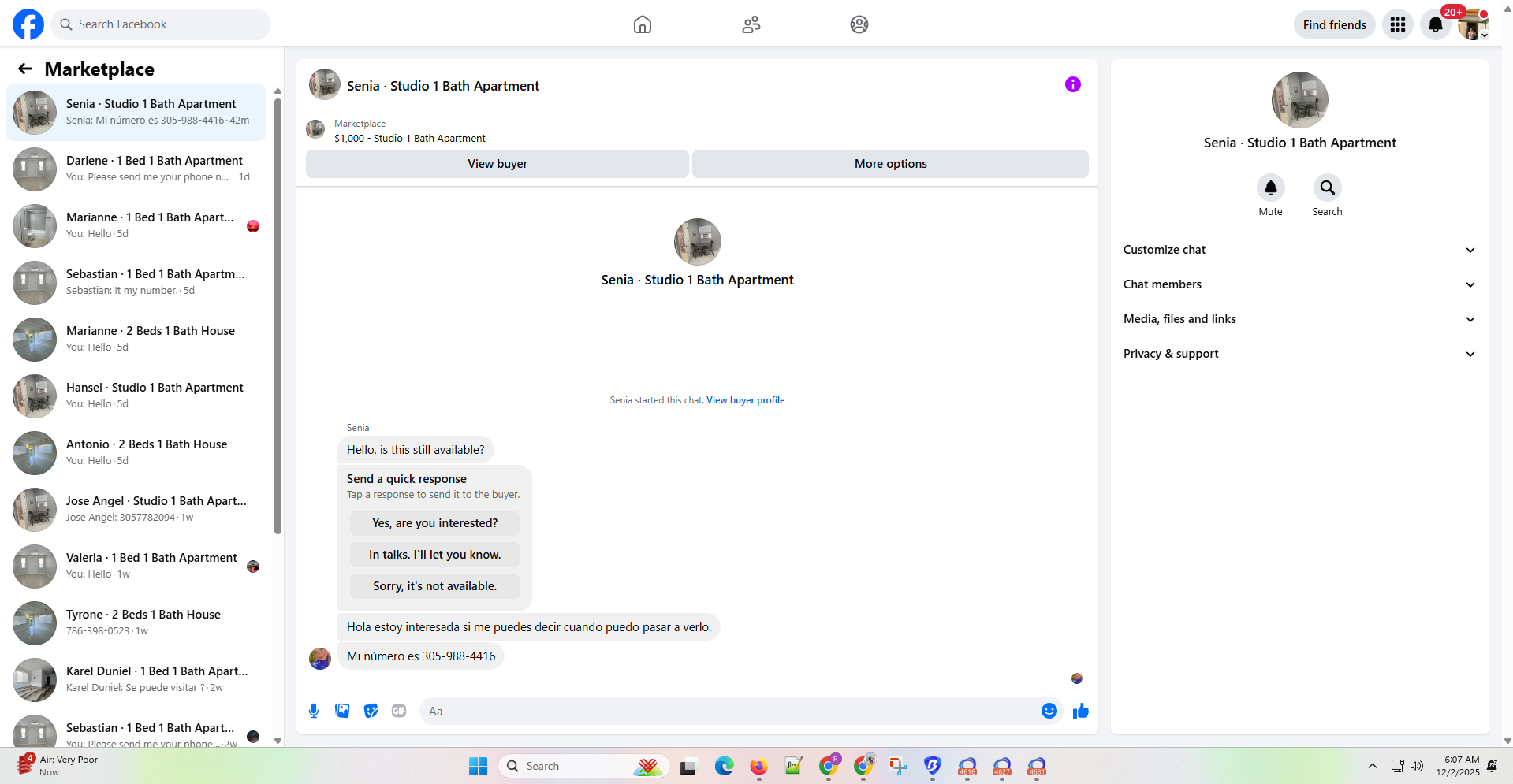Click the message 'Mi número es 305-988-4416'
Screen dimensions: 1513x784
click(x=421, y=656)
